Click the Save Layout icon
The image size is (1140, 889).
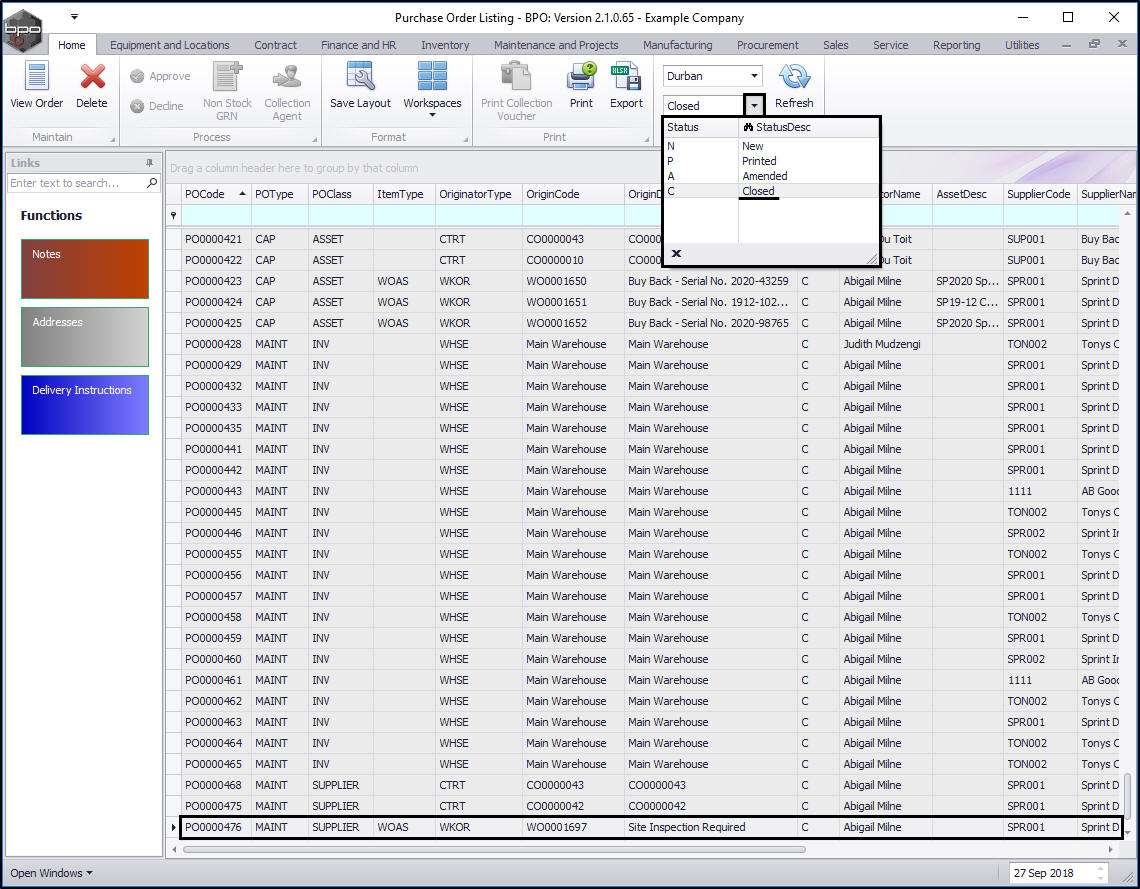coord(360,78)
